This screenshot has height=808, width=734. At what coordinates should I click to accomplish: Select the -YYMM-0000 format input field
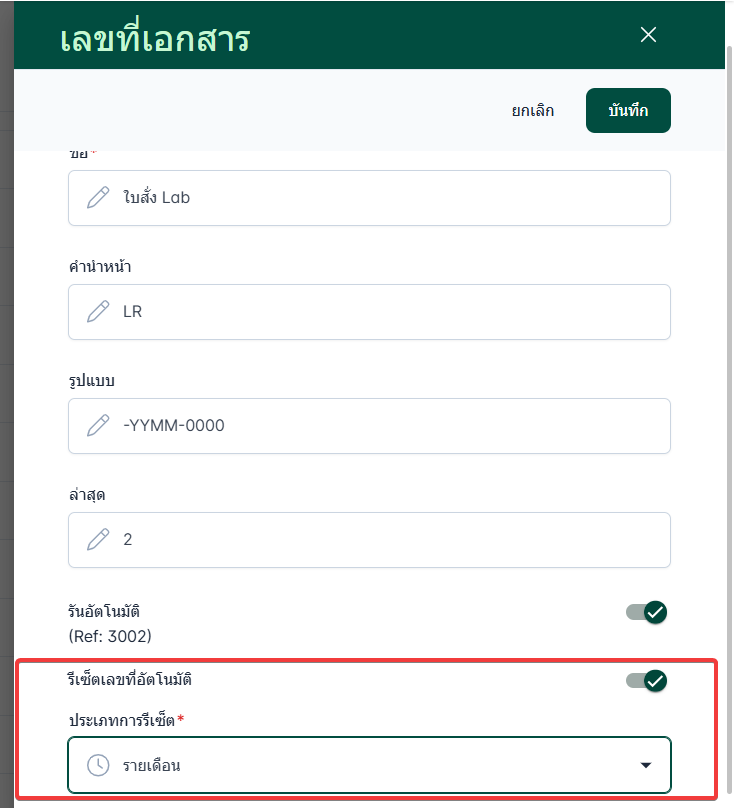390,426
